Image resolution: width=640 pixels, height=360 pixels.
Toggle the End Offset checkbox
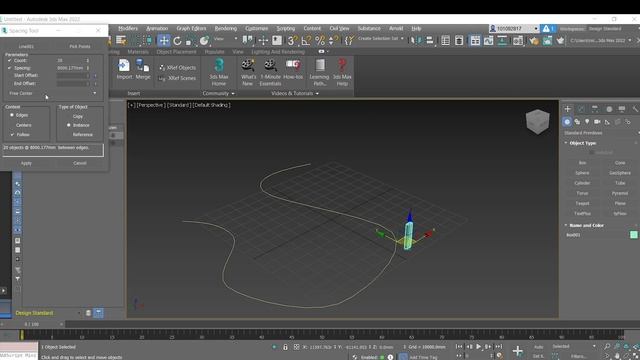[x=9, y=83]
